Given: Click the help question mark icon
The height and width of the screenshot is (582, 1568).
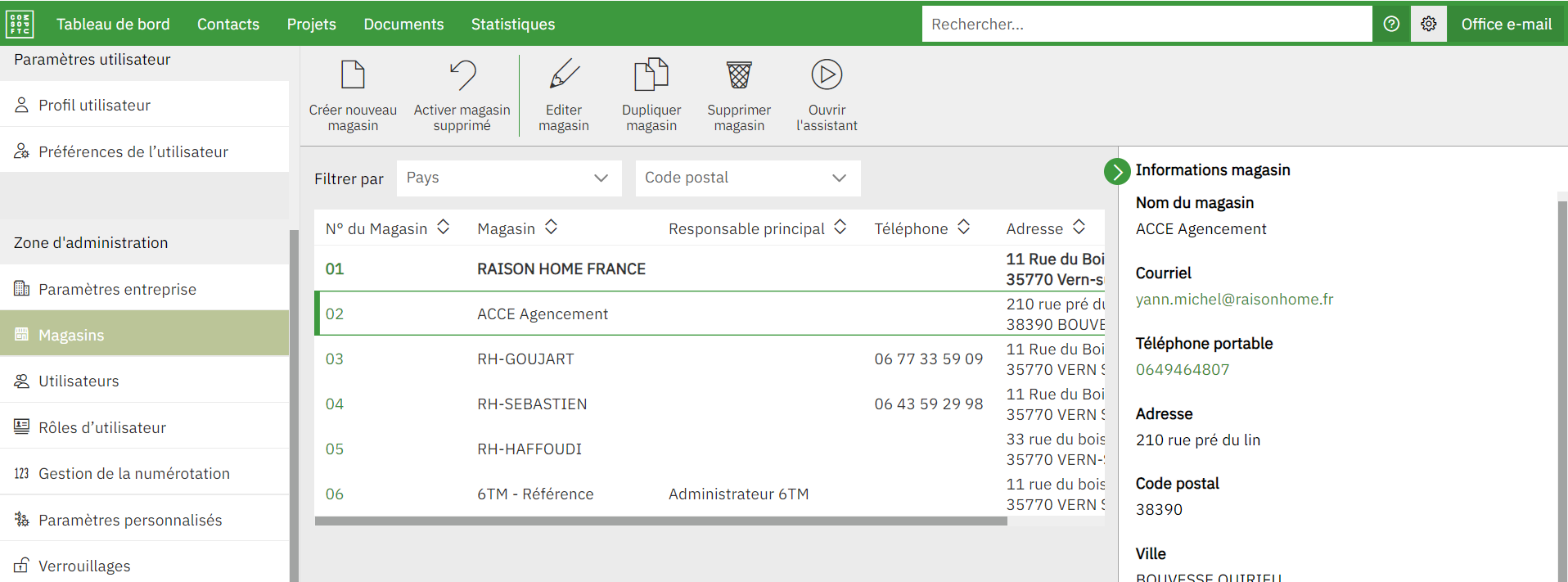Looking at the screenshot, I should [x=1391, y=24].
